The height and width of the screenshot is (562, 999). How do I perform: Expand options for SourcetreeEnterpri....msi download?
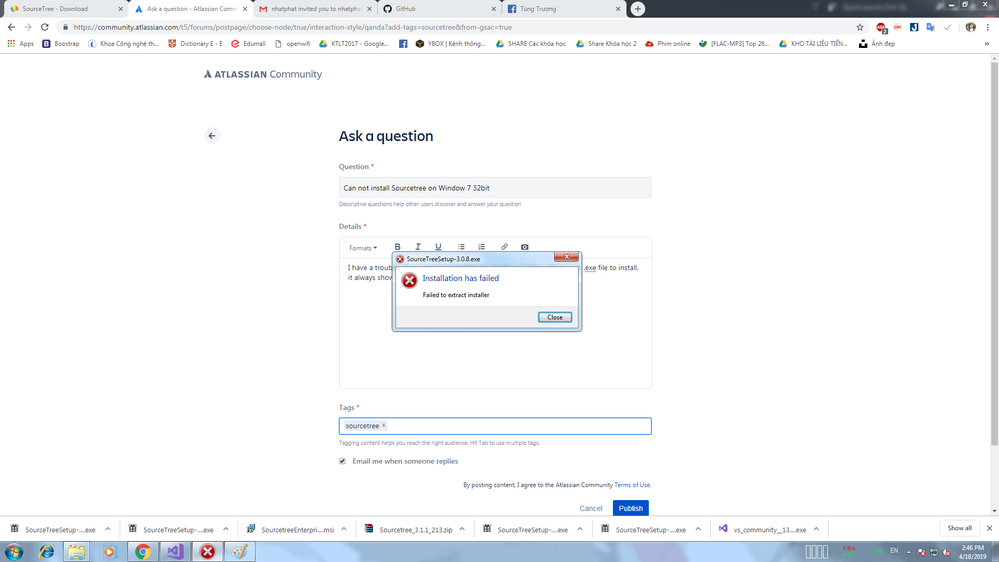(x=344, y=530)
